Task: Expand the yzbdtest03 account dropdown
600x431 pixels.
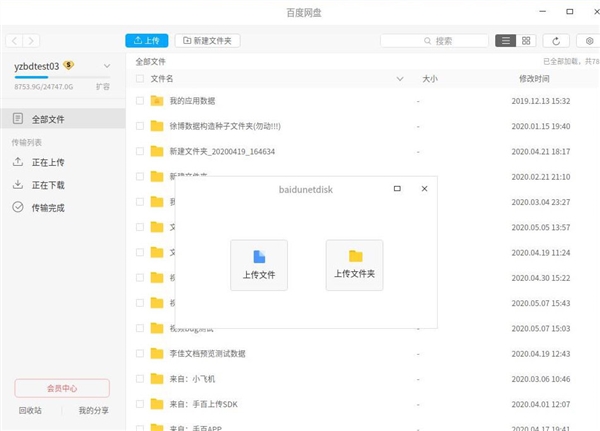Action: (107, 65)
